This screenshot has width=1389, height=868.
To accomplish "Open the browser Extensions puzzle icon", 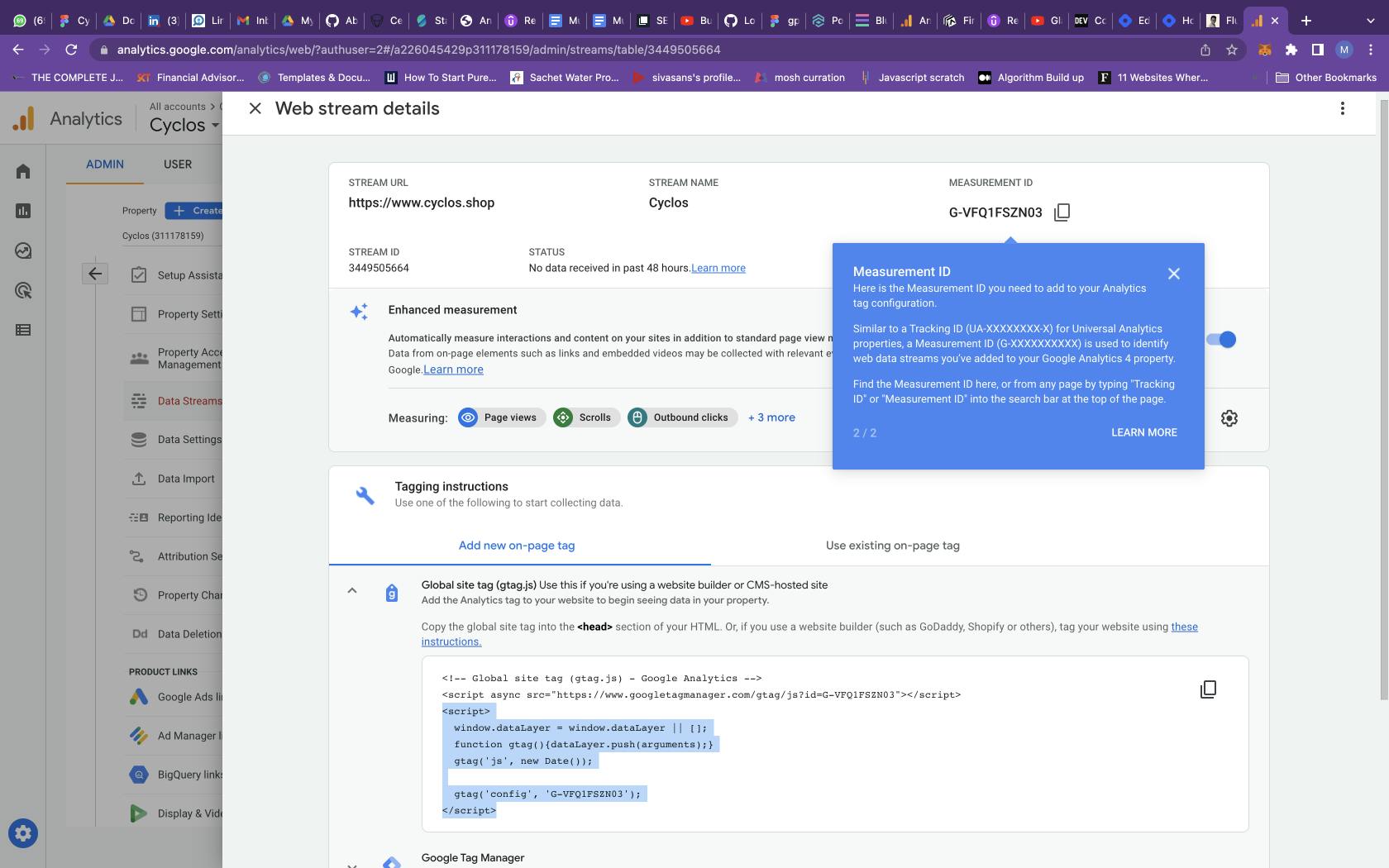I will tap(1291, 50).
